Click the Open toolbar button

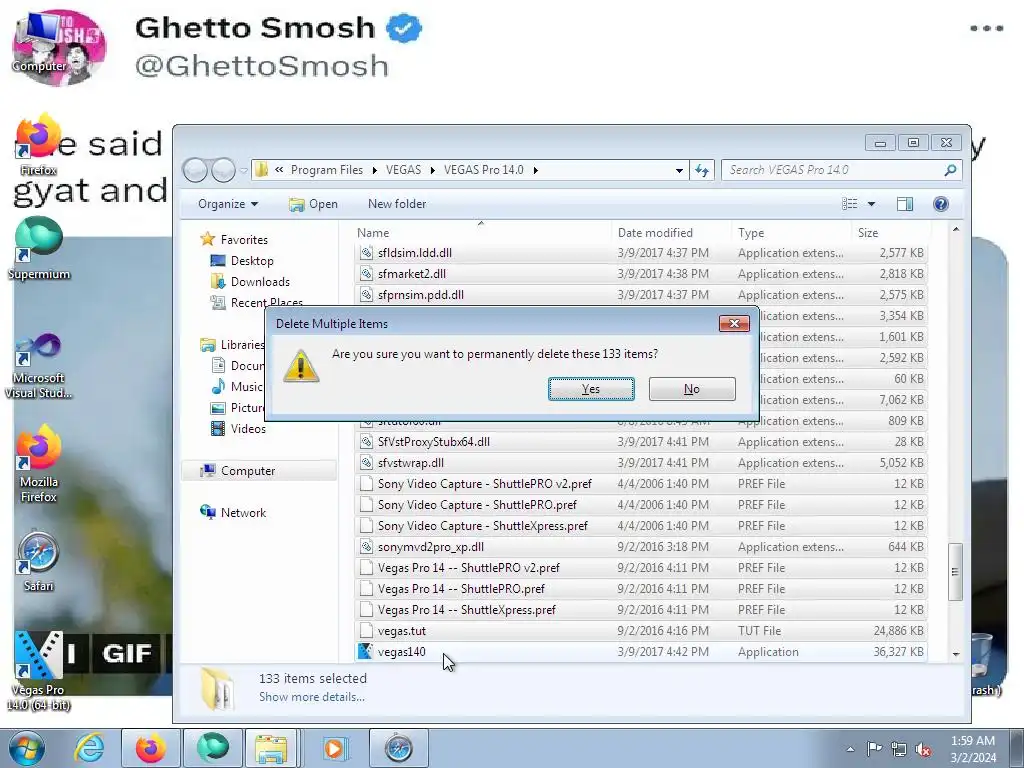point(313,204)
